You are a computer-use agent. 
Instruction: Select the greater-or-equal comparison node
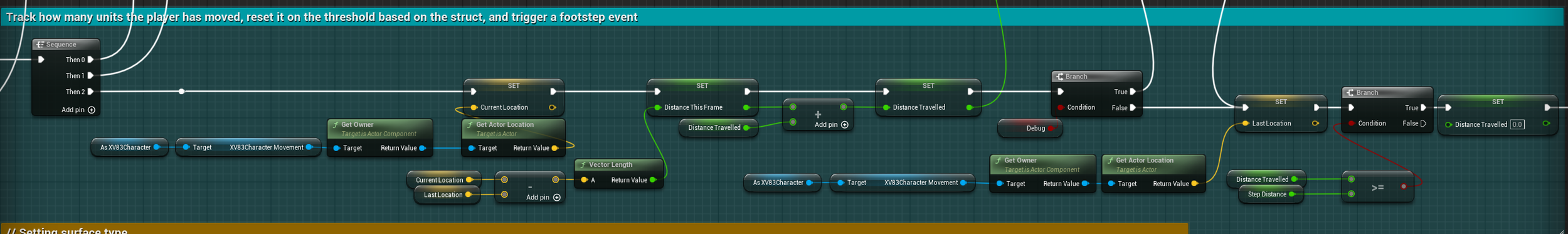[x=1378, y=187]
